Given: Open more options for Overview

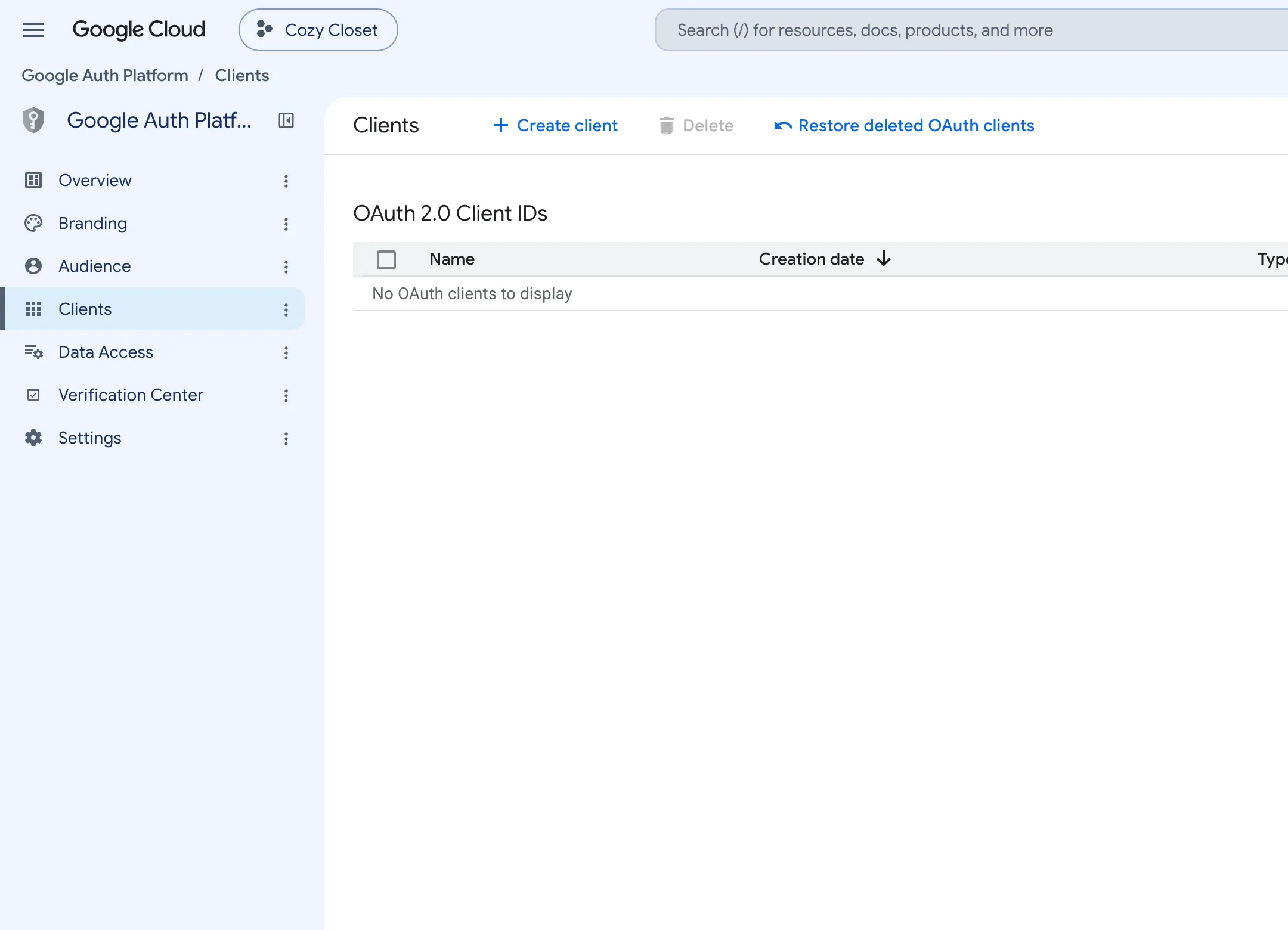Looking at the screenshot, I should click(x=286, y=181).
